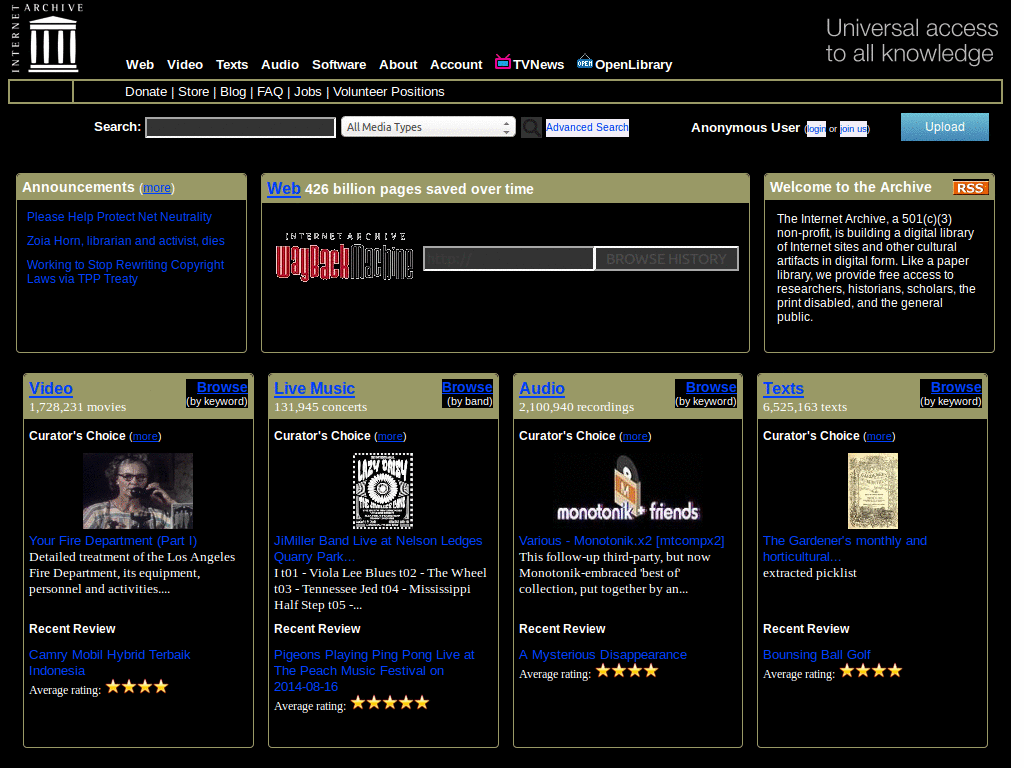
Task: Click the Video section heading
Action: [x=51, y=389]
